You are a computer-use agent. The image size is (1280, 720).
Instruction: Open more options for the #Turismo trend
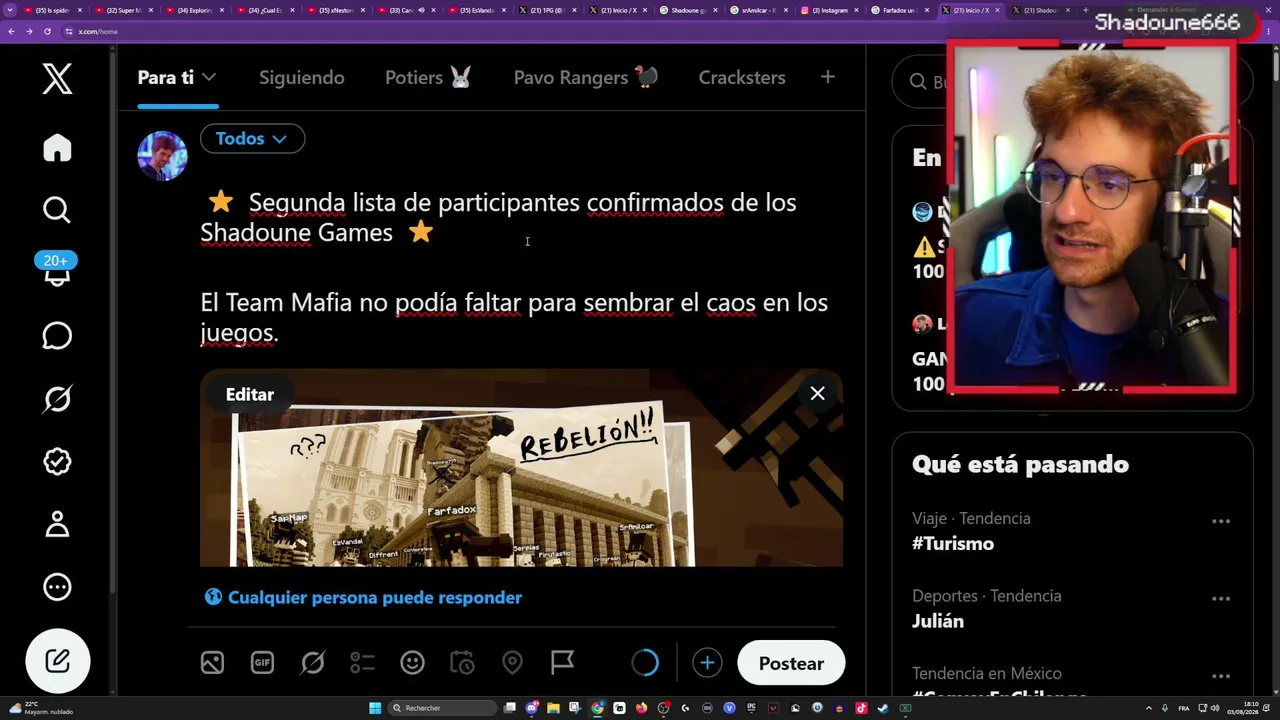coord(1220,521)
